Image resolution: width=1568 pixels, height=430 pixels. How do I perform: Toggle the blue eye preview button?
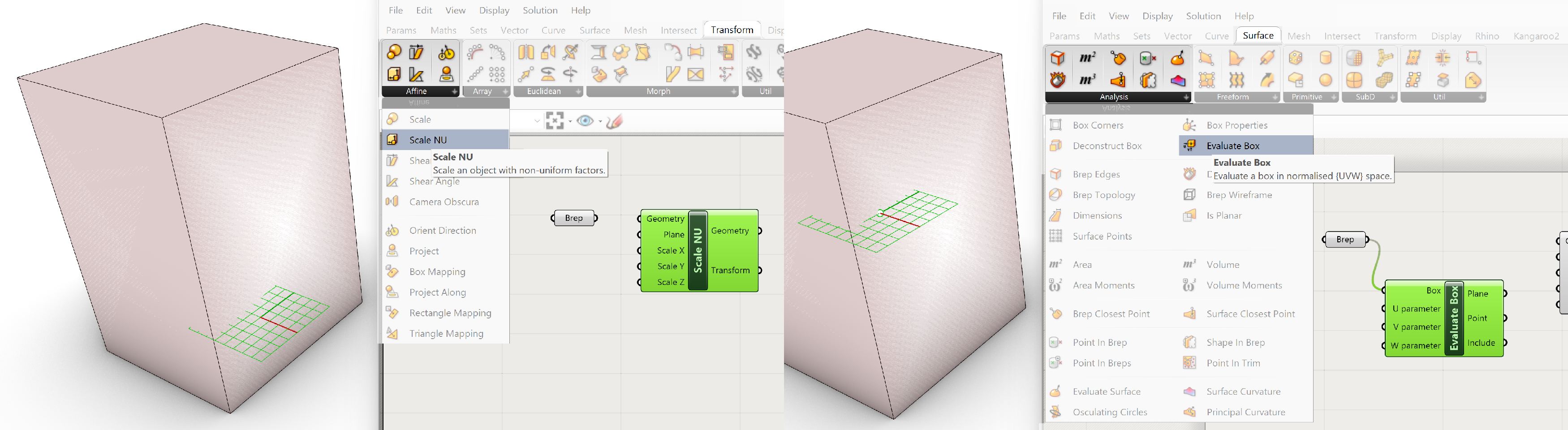click(x=585, y=120)
